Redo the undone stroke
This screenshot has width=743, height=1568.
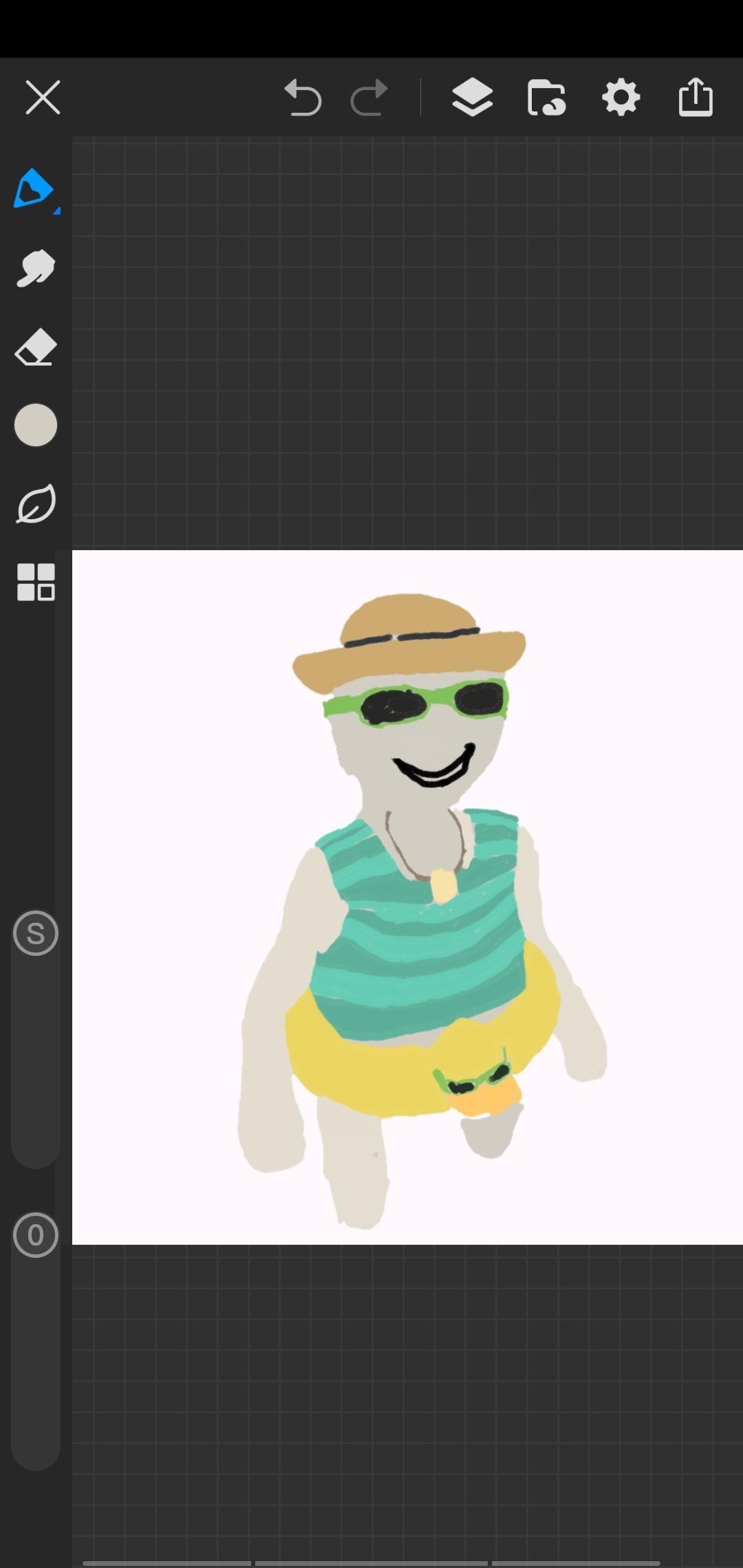(x=369, y=97)
